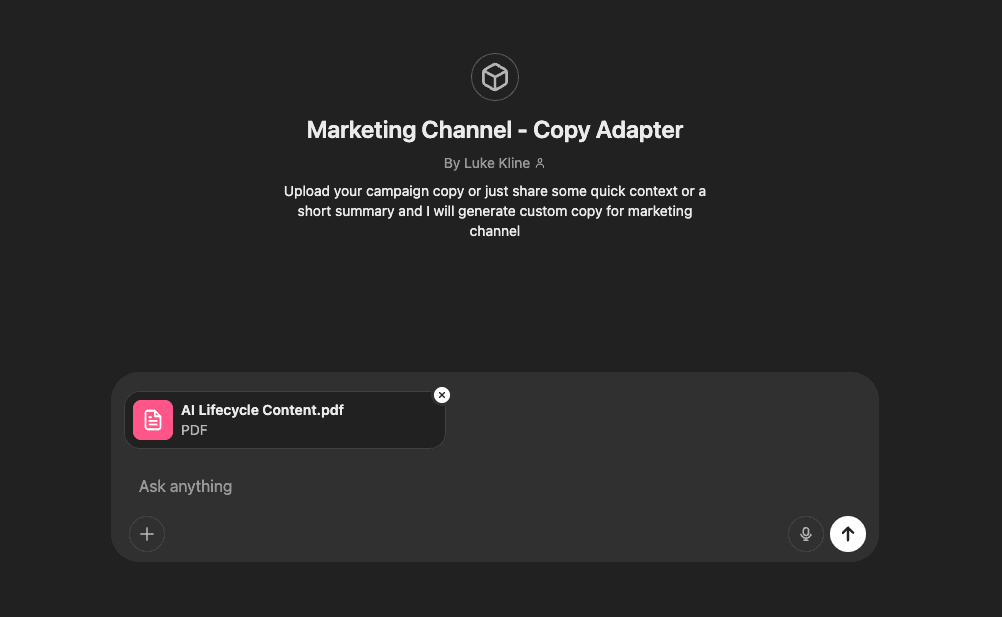
Task: Click the PDF label under the filename
Action: (x=193, y=430)
